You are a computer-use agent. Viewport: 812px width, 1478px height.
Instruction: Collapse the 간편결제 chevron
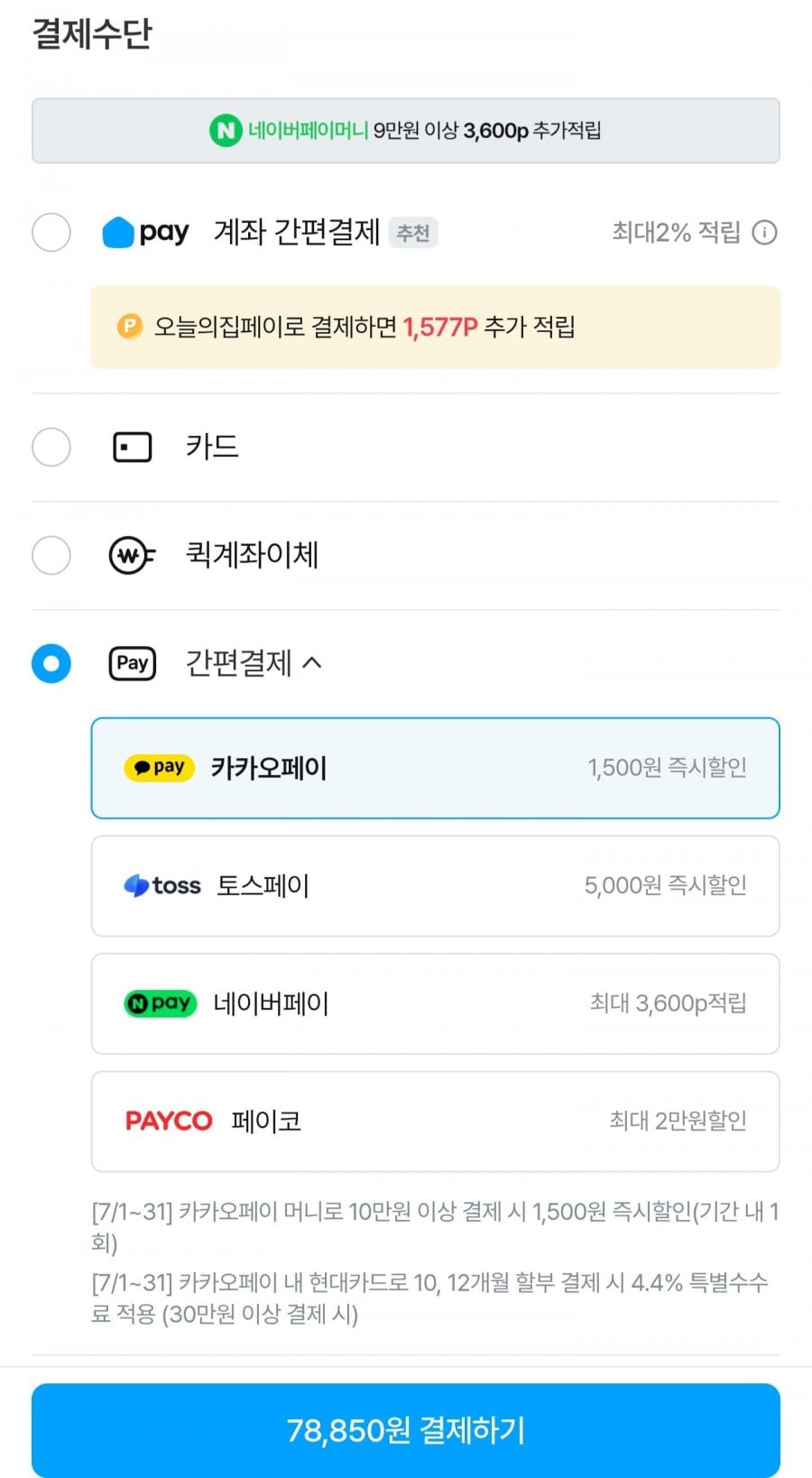point(312,663)
